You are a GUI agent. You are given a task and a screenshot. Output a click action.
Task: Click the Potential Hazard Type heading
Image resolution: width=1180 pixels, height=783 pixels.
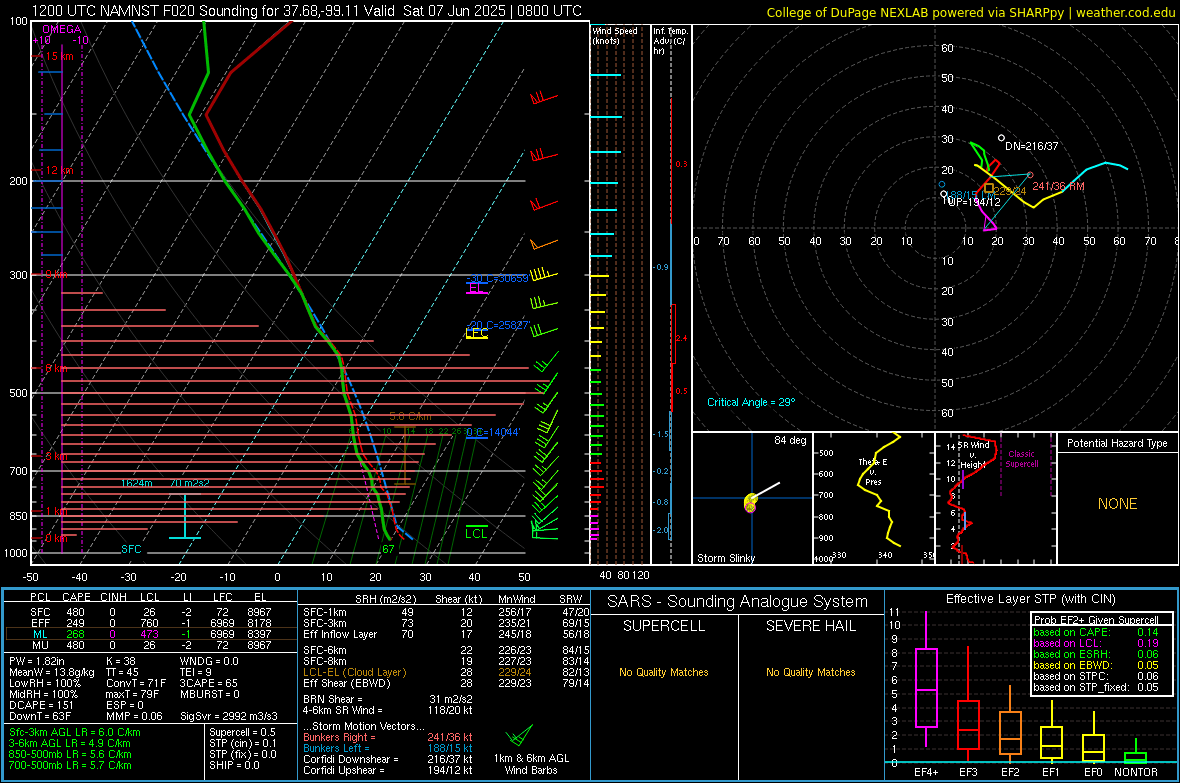[1117, 443]
